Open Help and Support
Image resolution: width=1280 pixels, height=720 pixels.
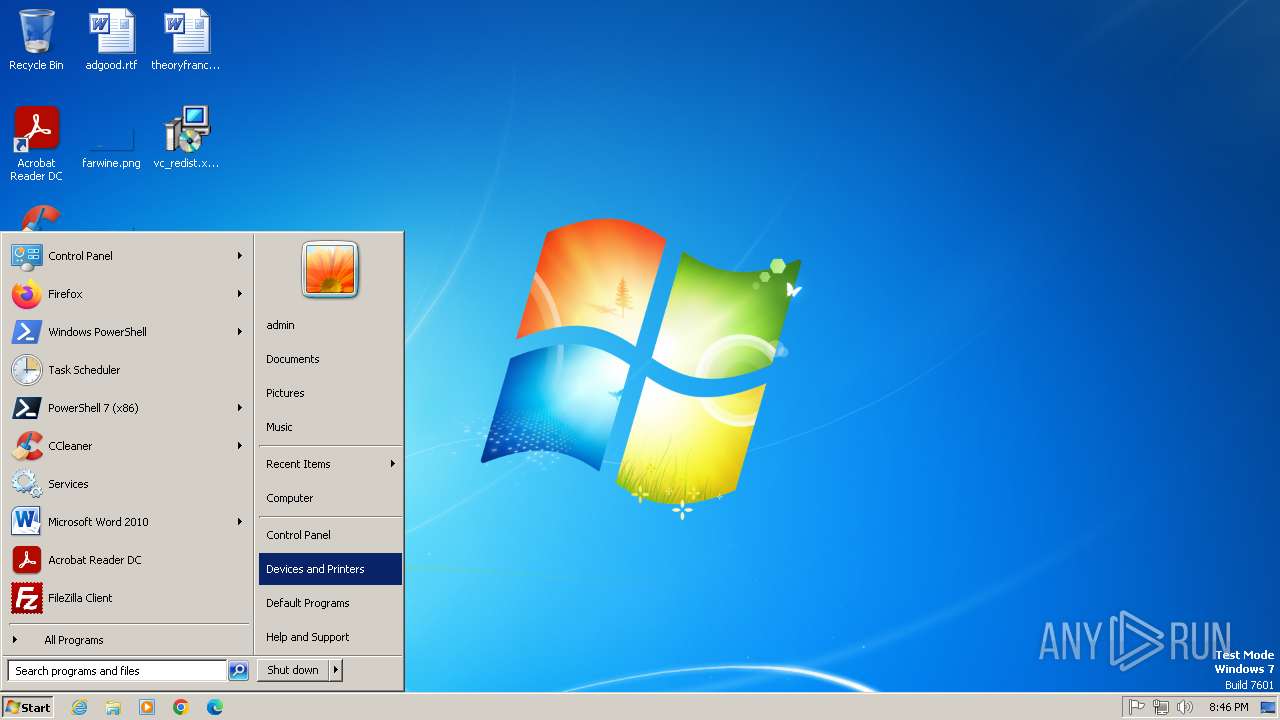tap(330, 637)
